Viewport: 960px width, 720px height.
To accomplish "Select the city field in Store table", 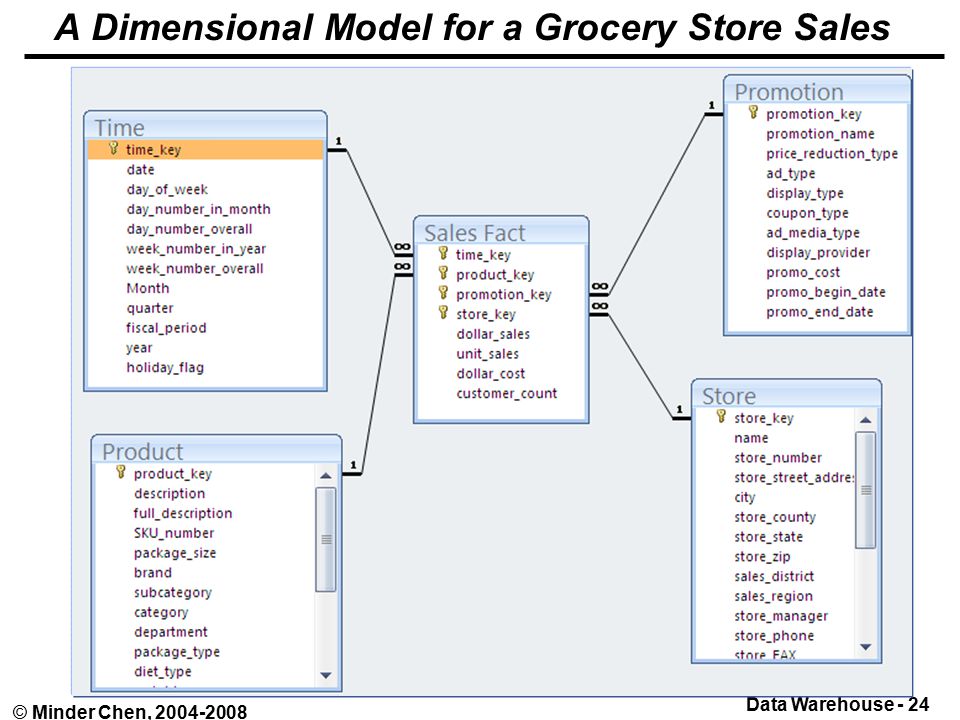I will [744, 497].
